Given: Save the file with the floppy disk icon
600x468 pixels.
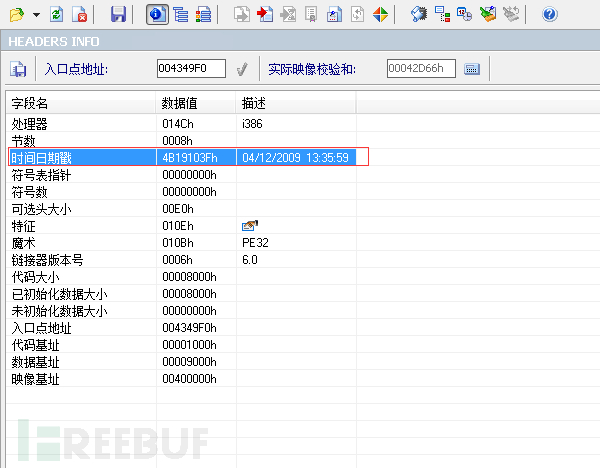Looking at the screenshot, I should [118, 15].
